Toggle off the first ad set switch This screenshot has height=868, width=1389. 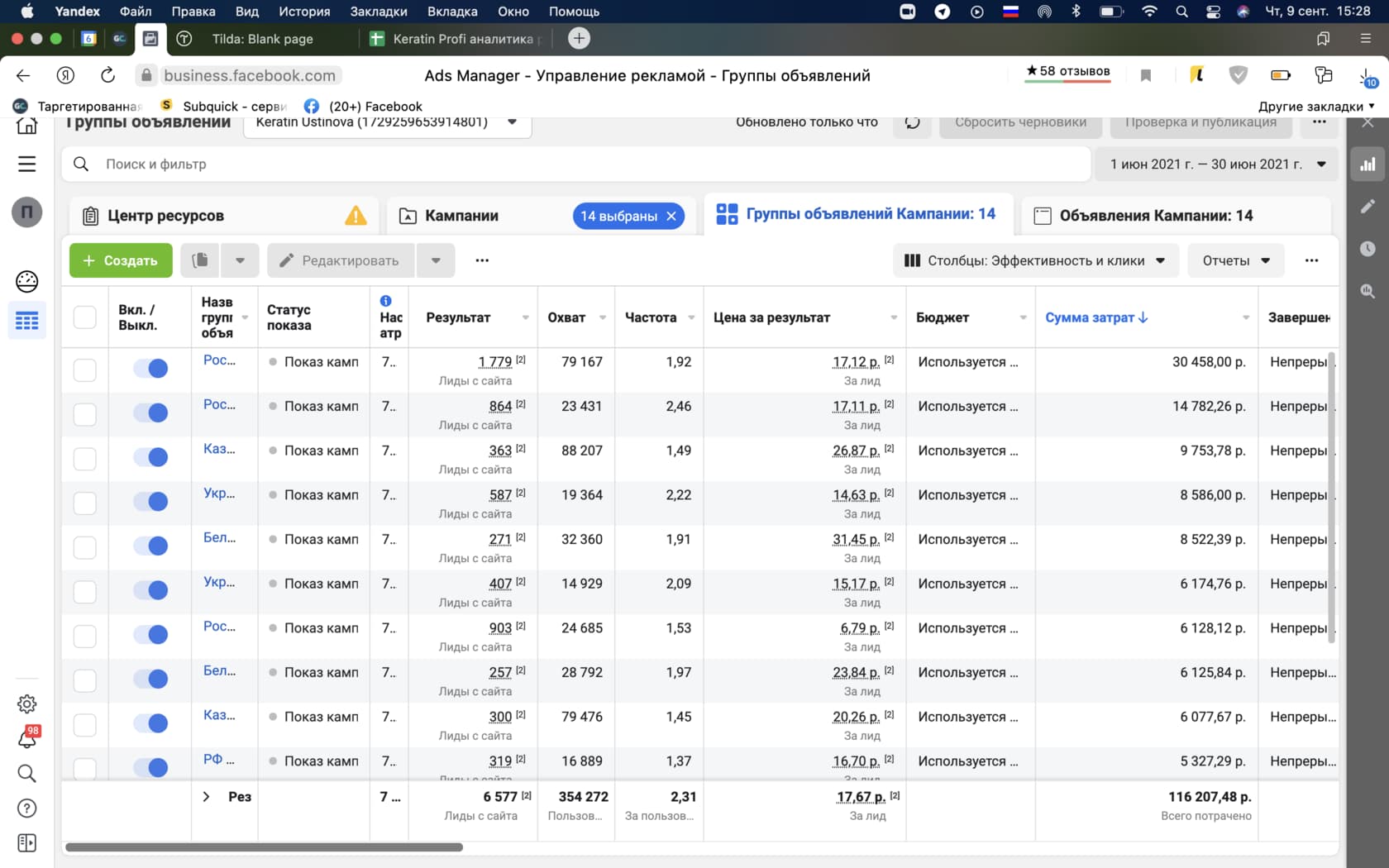[x=150, y=369]
